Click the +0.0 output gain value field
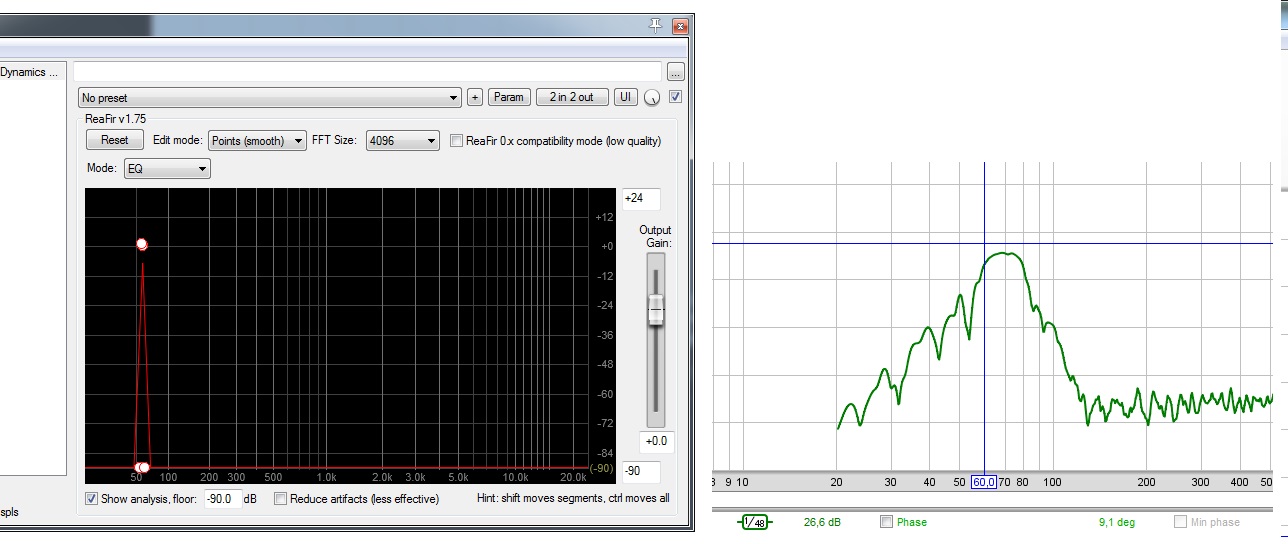 [658, 441]
